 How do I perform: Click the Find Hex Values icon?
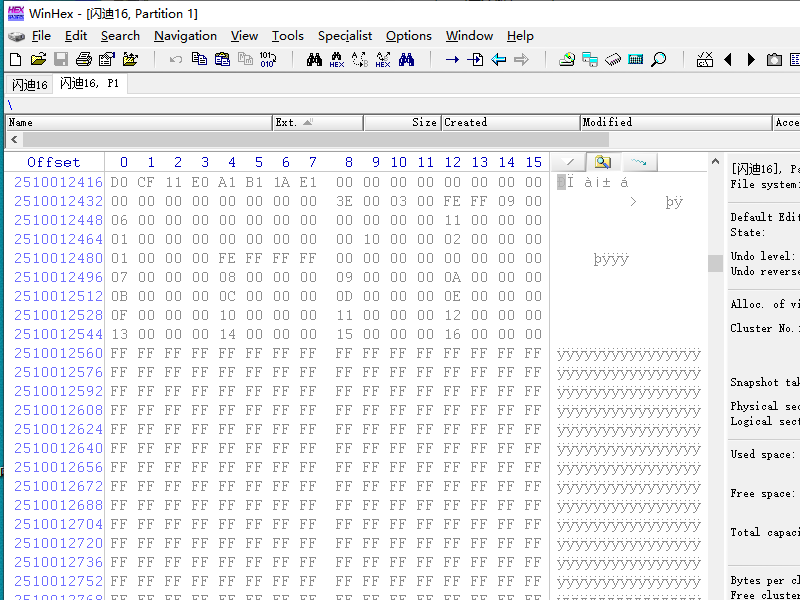point(337,60)
